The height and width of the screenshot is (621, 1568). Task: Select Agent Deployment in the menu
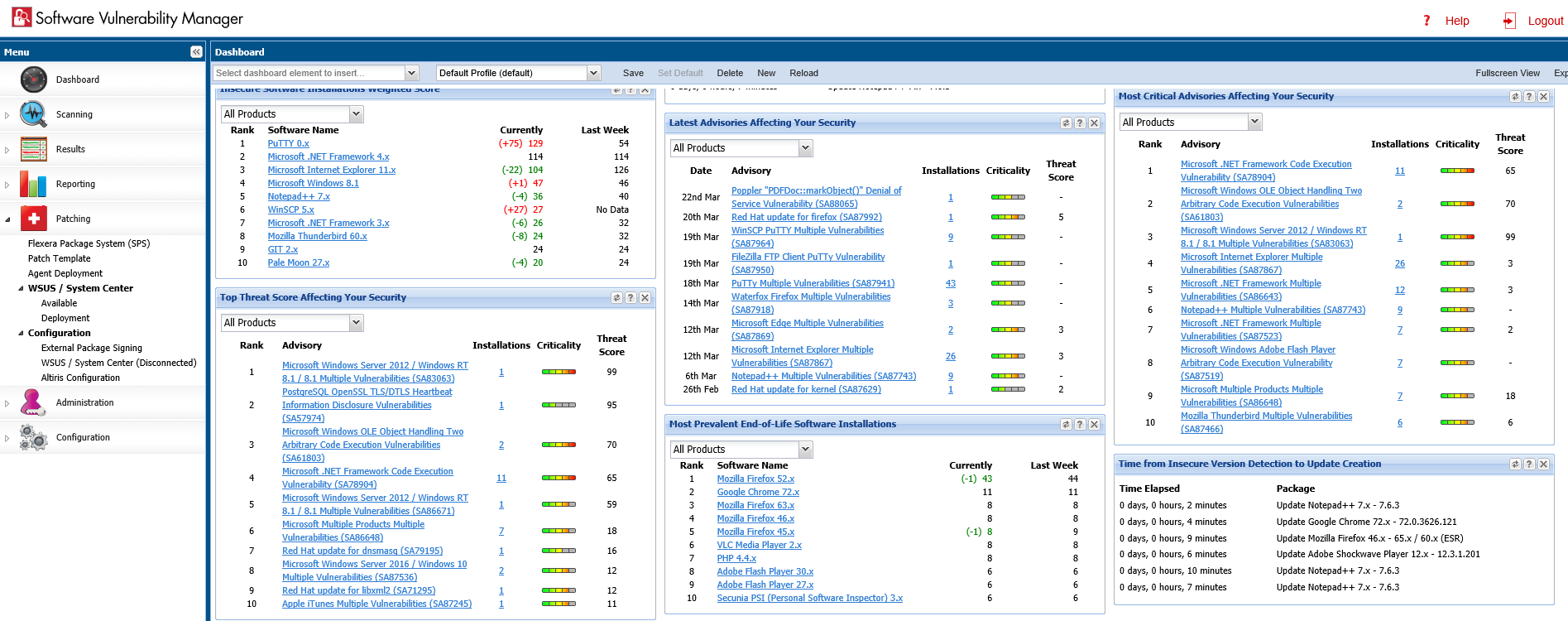[65, 273]
